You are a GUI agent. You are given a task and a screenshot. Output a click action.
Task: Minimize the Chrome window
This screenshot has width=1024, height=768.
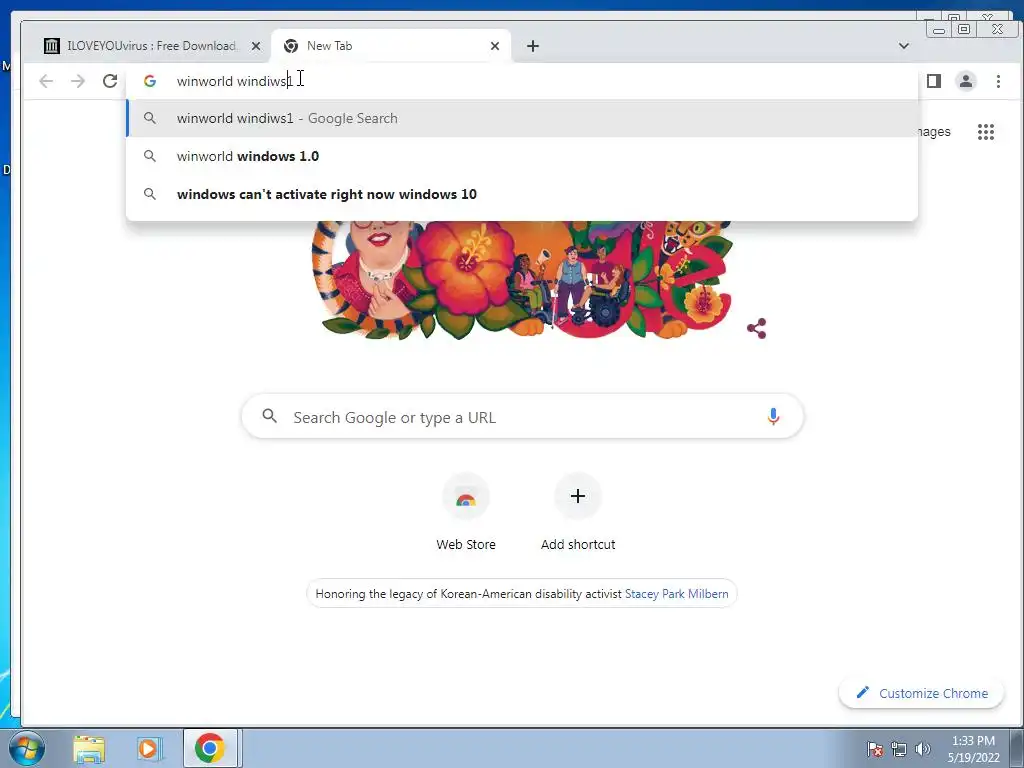click(x=939, y=29)
